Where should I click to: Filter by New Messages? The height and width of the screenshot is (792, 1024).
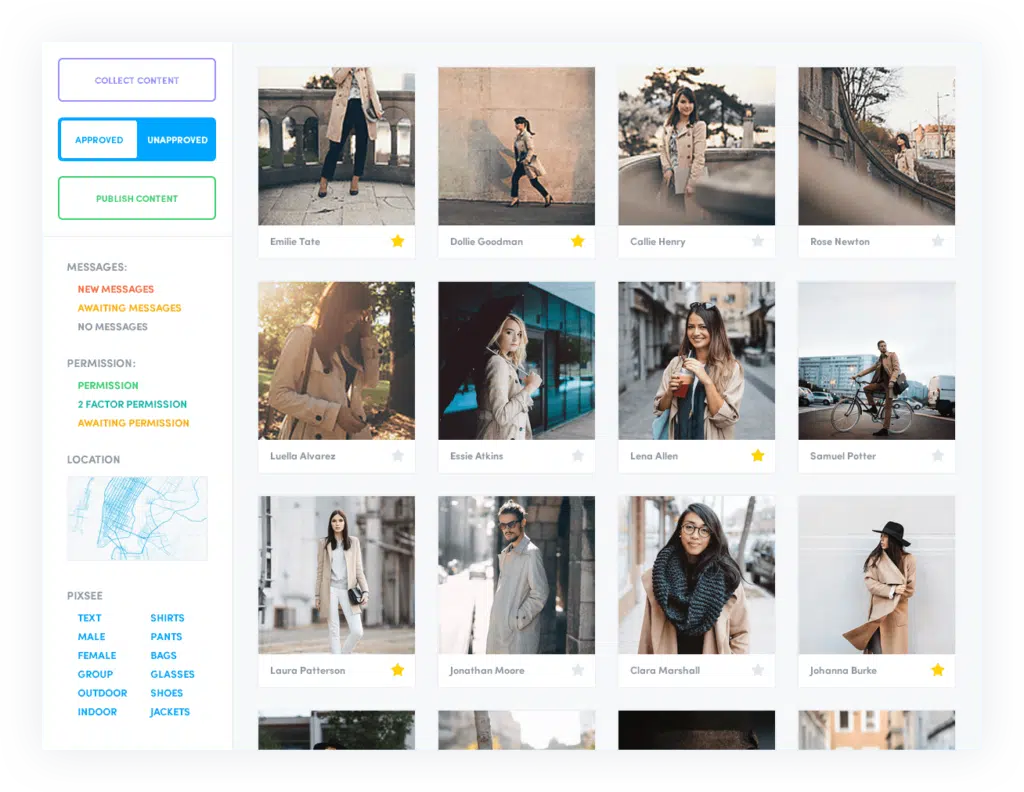(x=116, y=289)
